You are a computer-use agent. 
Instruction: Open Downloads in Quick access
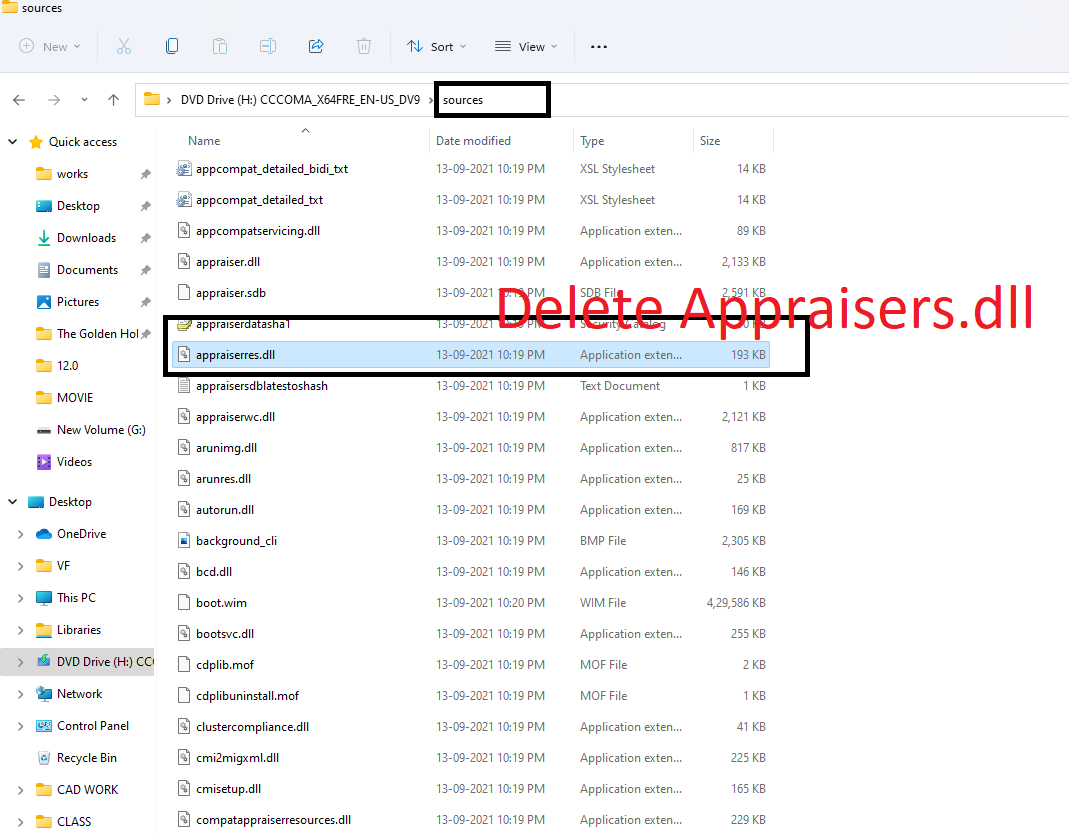(86, 238)
